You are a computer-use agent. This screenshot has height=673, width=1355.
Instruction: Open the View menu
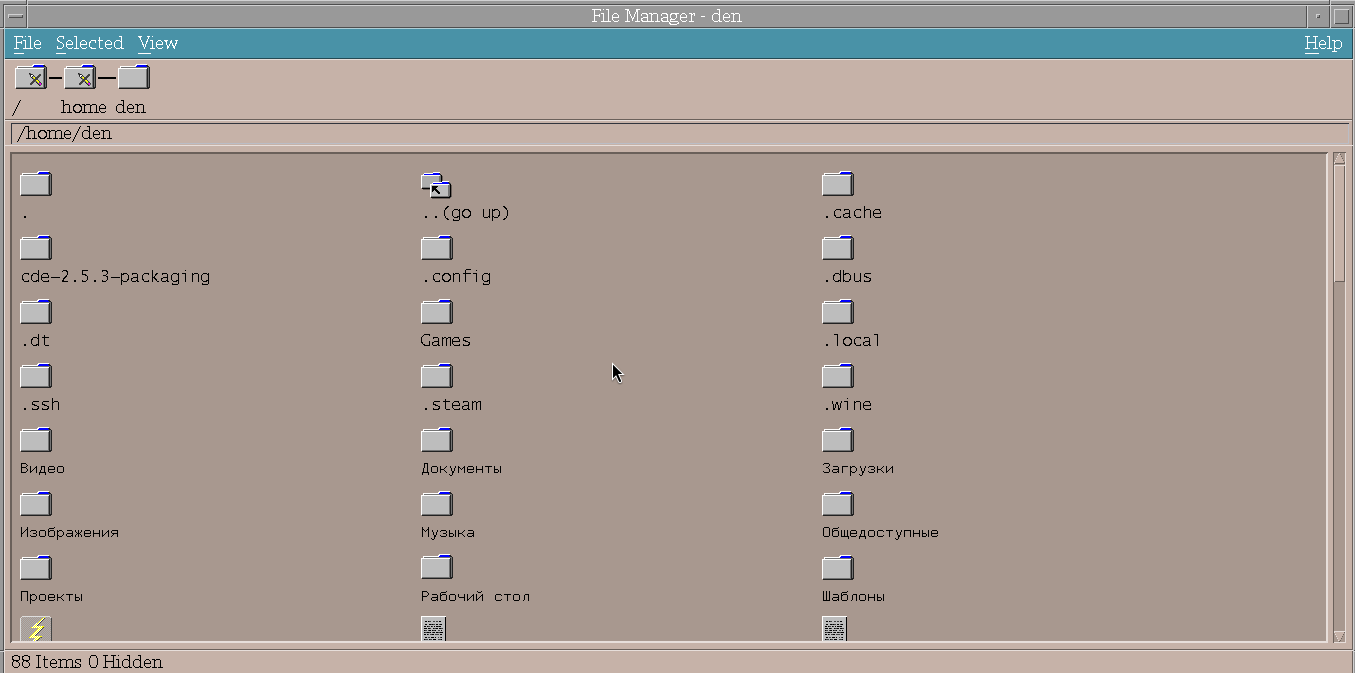coord(158,43)
